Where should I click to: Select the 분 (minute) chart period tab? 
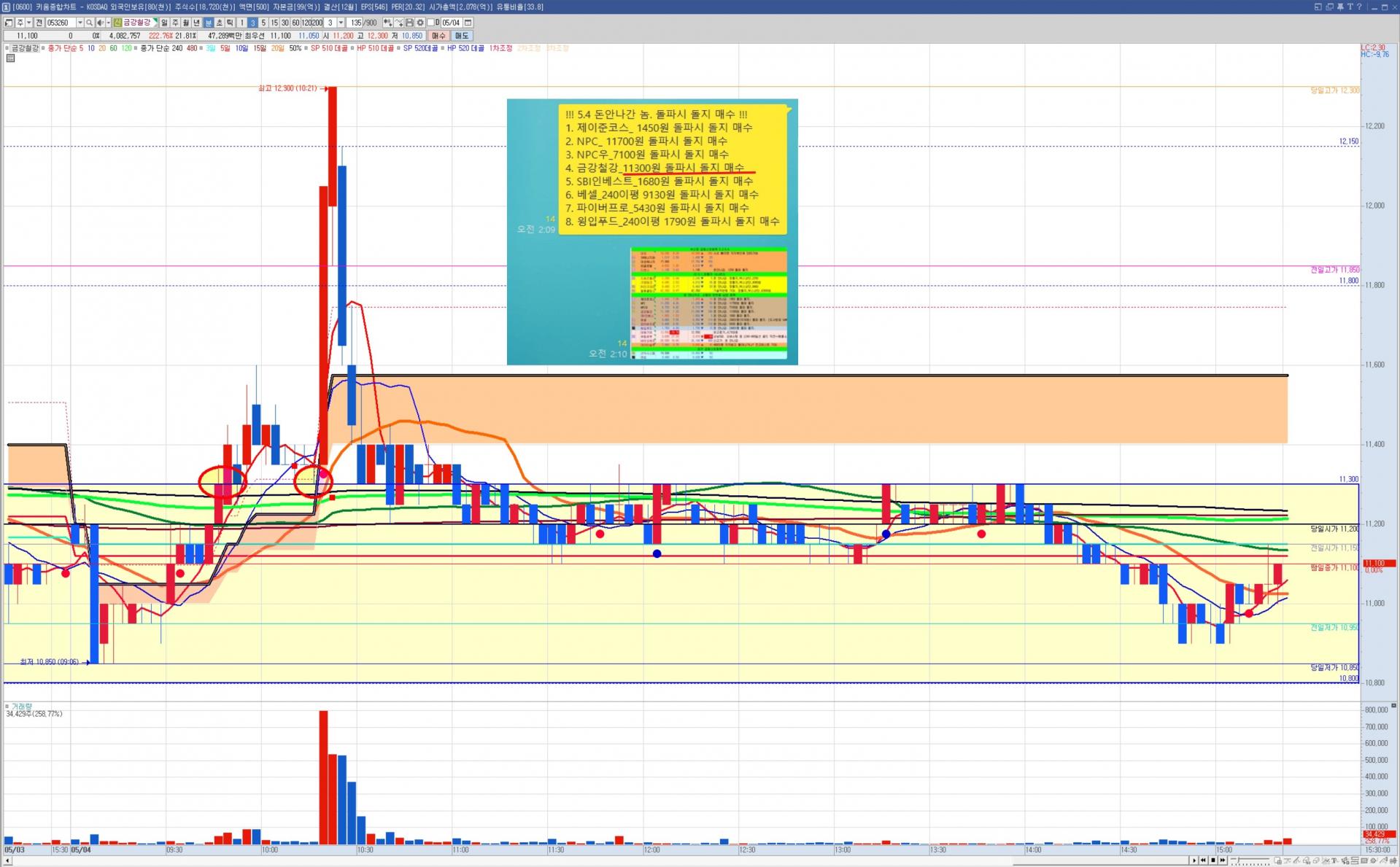tap(209, 23)
